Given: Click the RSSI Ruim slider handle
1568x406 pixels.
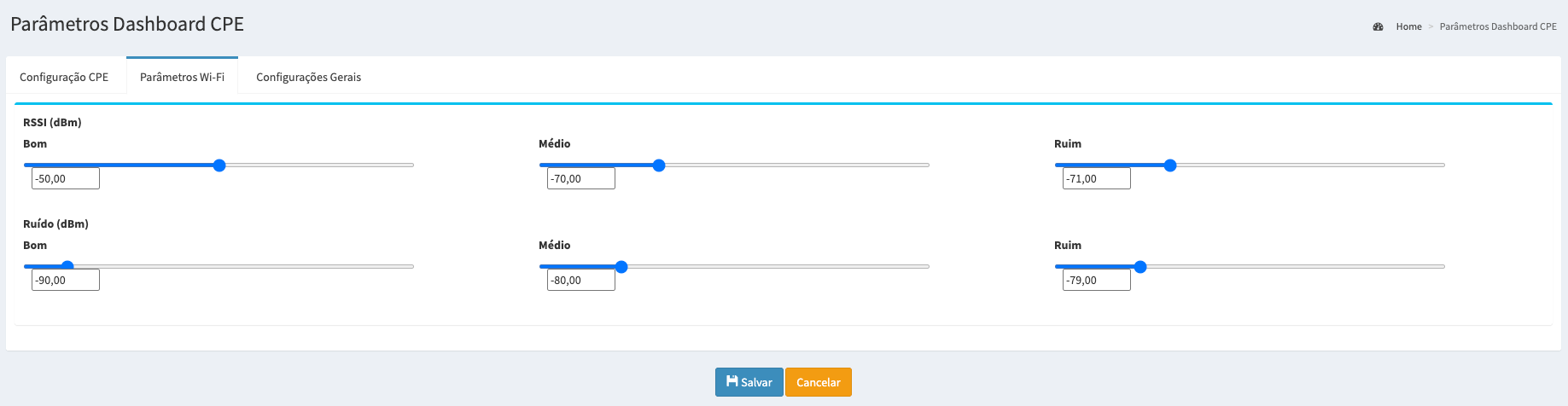Looking at the screenshot, I should [x=1170, y=165].
